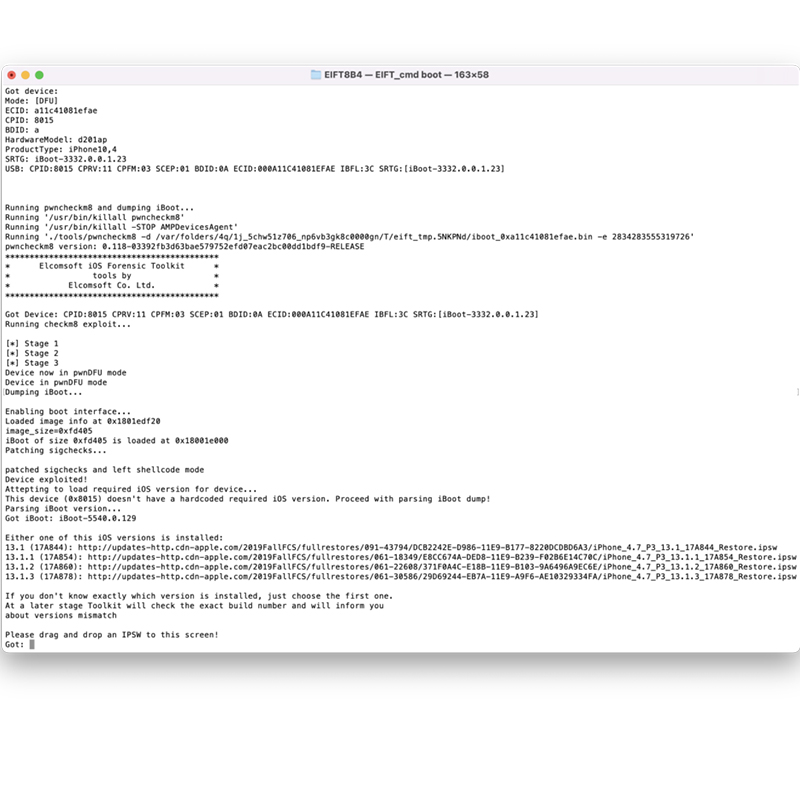The height and width of the screenshot is (800, 800).
Task: Click the 'ProductType: iPhone10,4' line
Action: (x=61, y=149)
